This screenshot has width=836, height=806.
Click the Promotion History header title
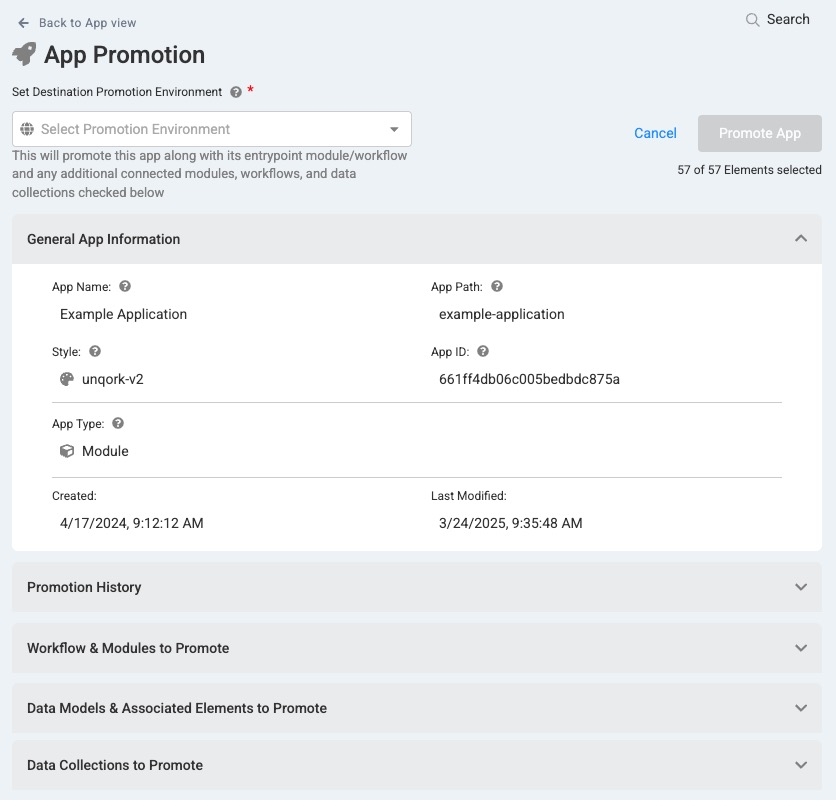[x=84, y=587]
